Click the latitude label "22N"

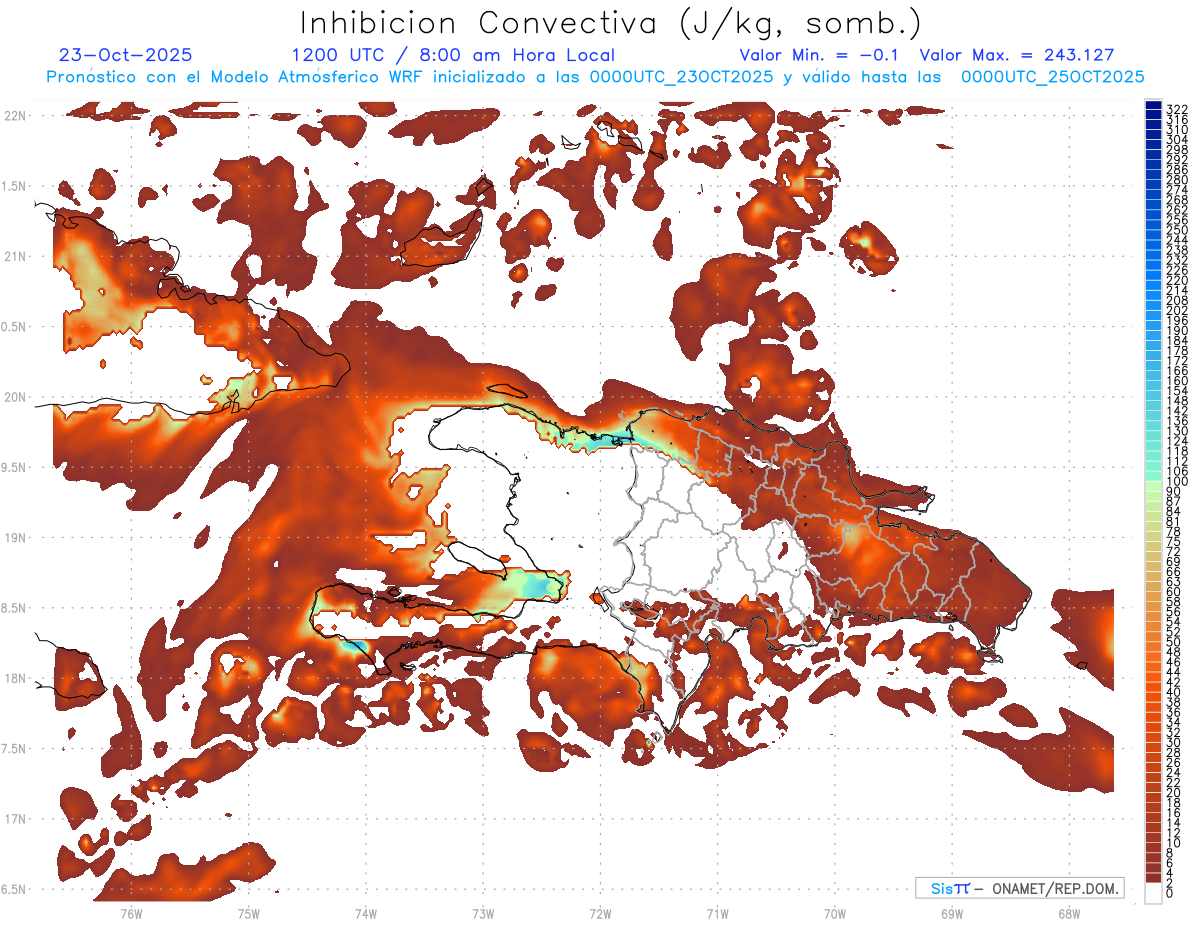(14, 116)
